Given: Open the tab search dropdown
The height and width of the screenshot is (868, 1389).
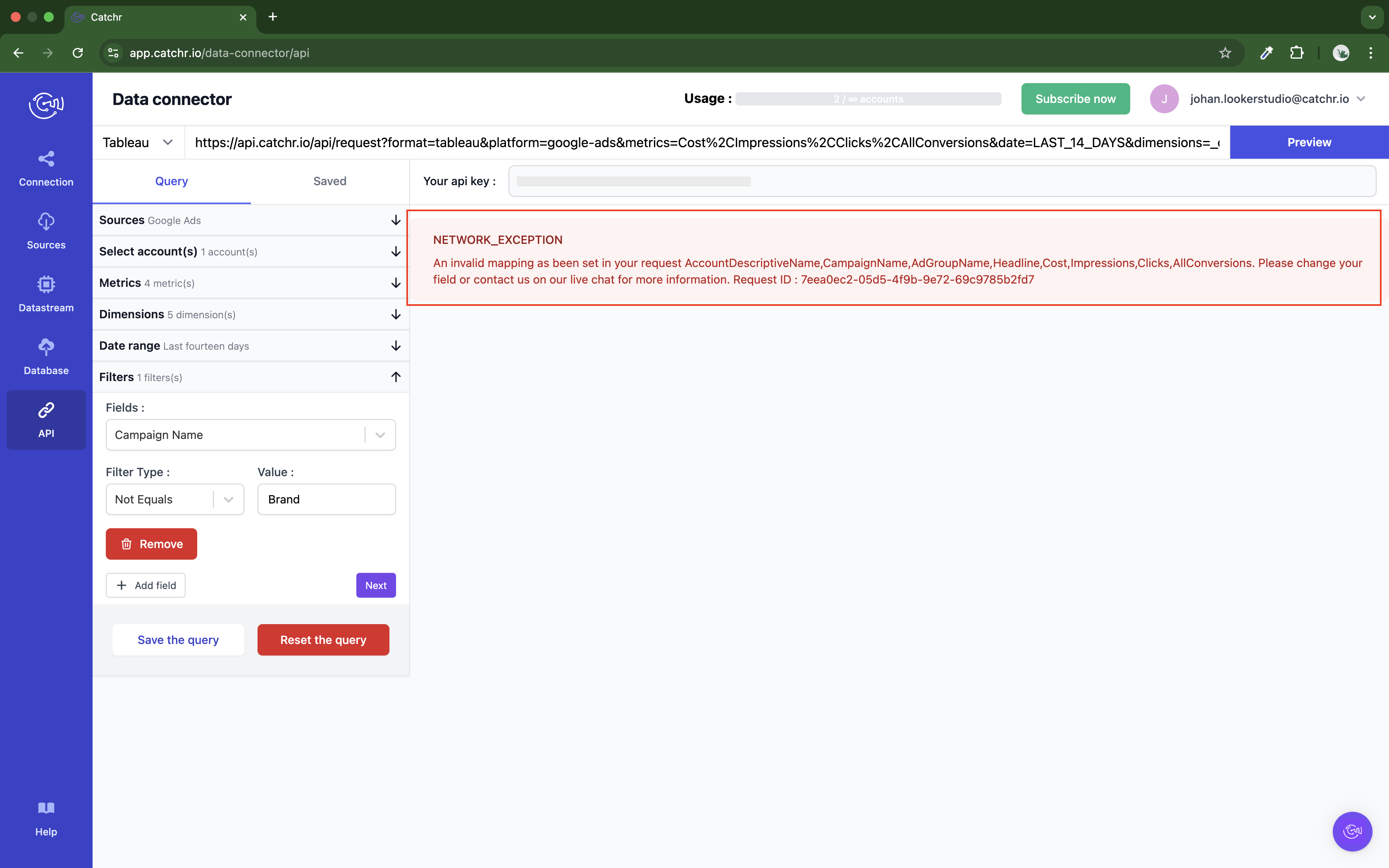Looking at the screenshot, I should click(1372, 17).
